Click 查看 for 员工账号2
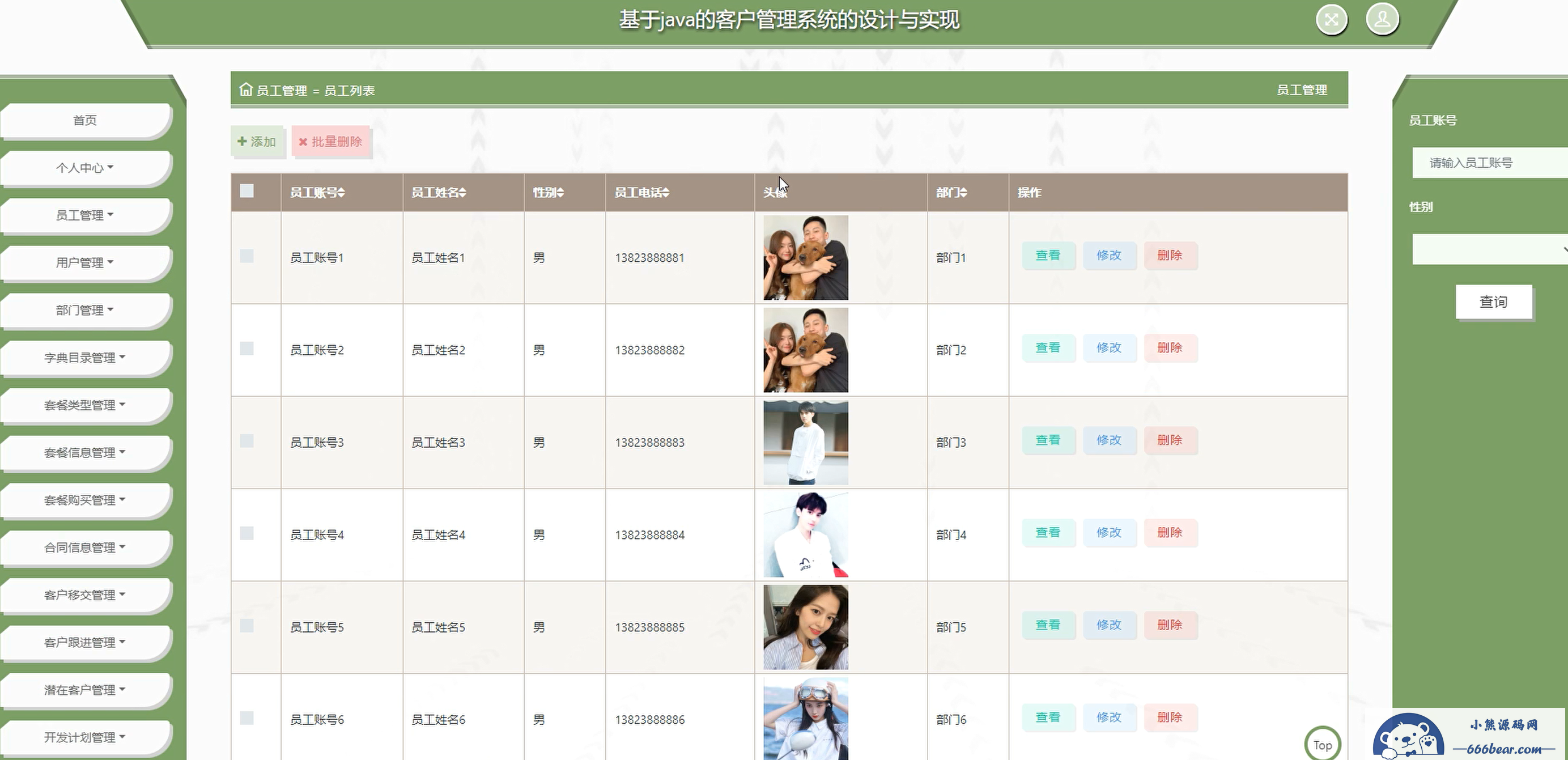Image resolution: width=1568 pixels, height=760 pixels. click(1048, 348)
